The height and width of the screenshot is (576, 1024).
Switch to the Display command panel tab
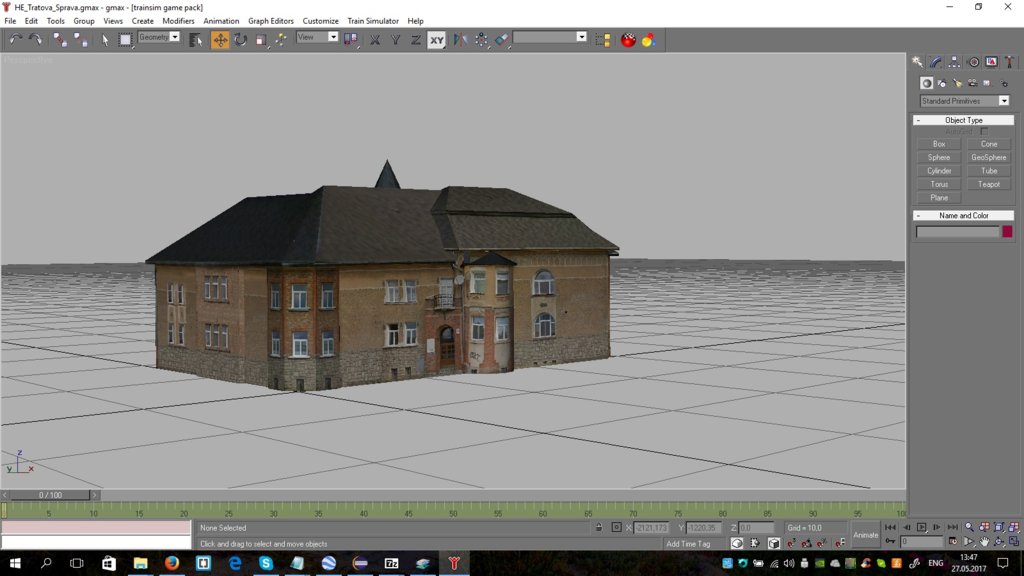click(x=991, y=62)
